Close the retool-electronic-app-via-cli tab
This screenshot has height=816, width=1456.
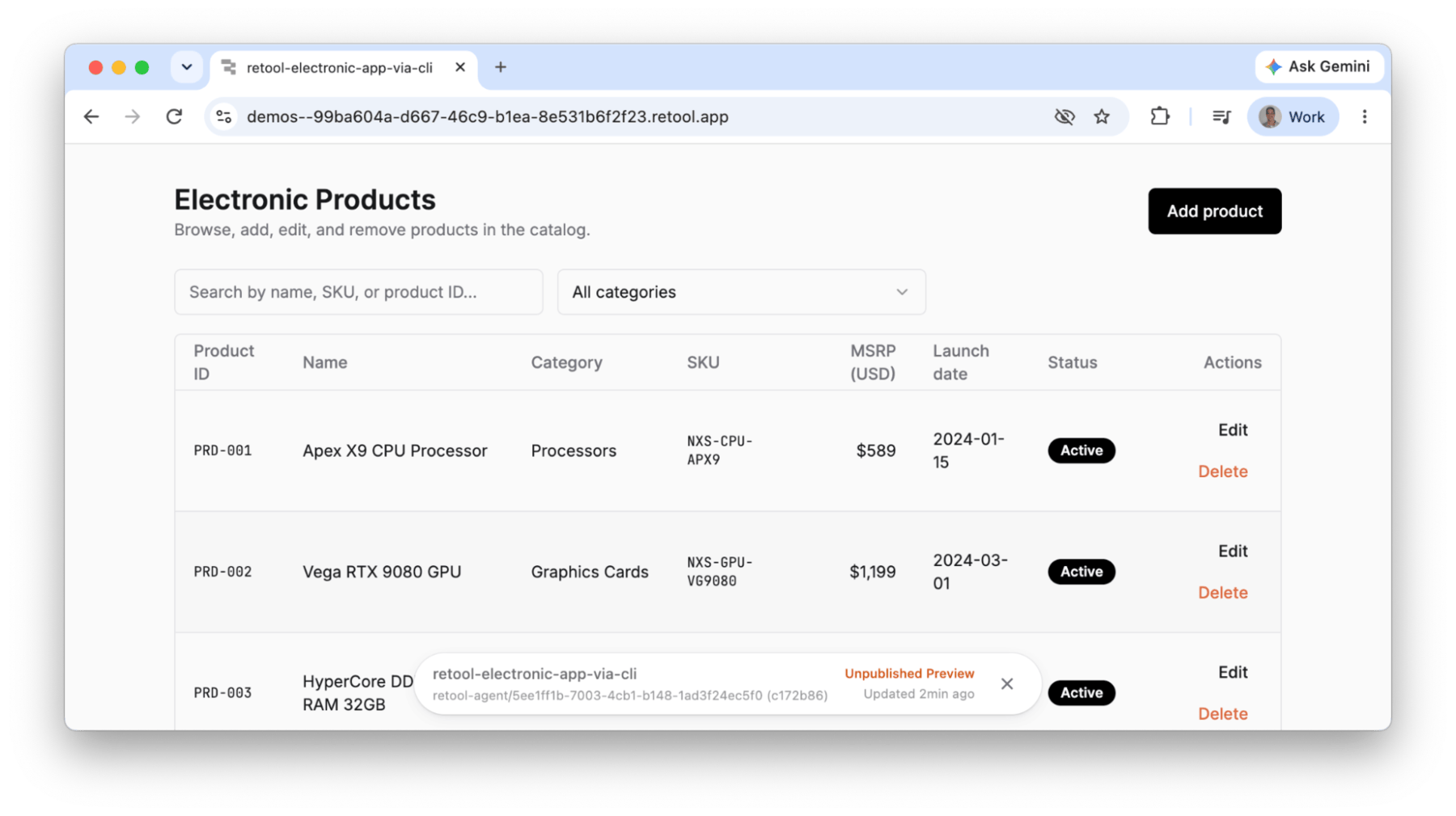(x=460, y=67)
